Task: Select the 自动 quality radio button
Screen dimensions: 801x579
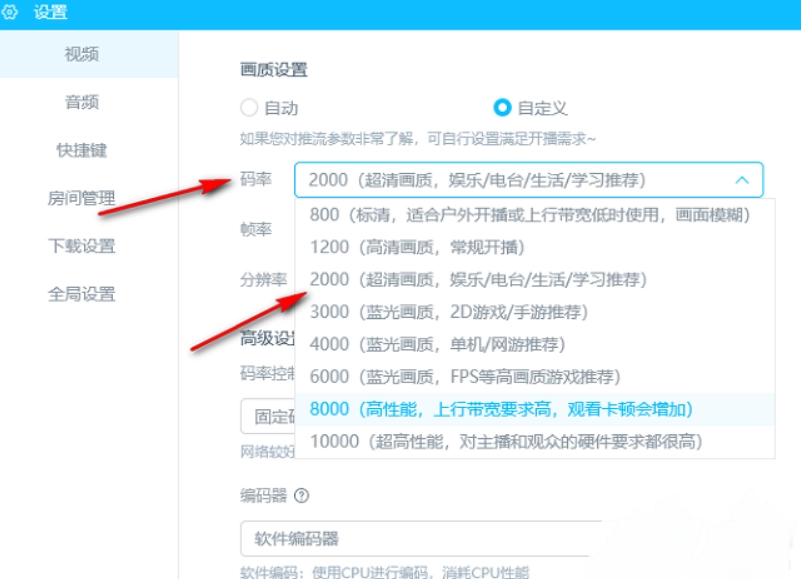Action: (249, 108)
